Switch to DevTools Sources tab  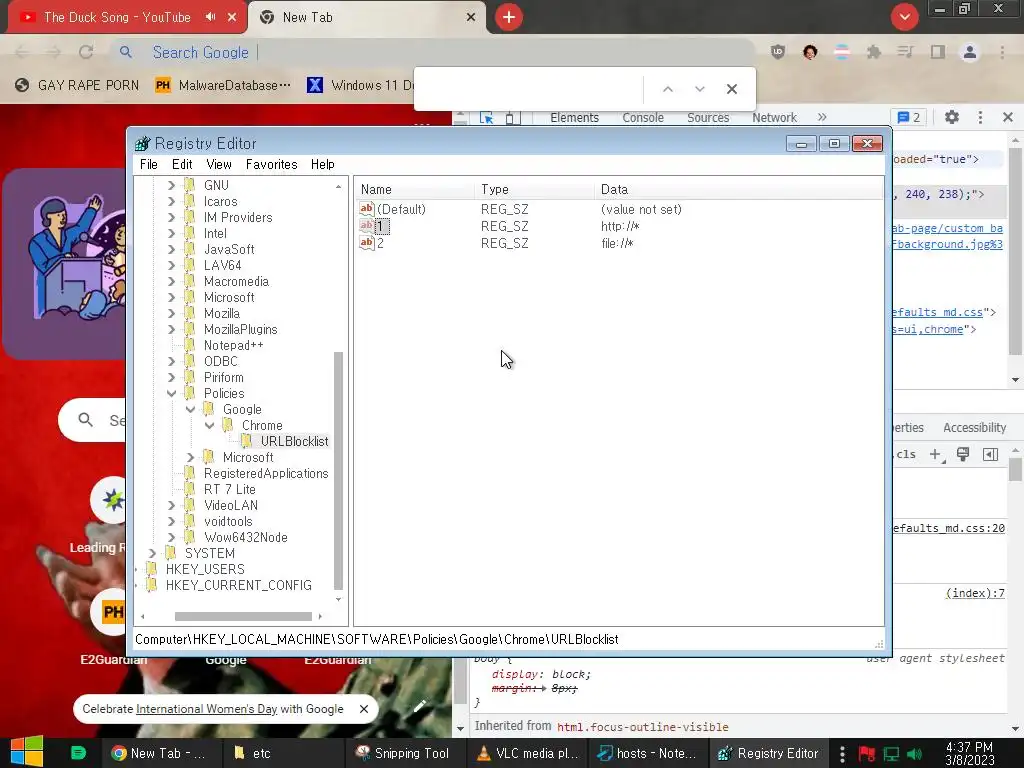pos(708,118)
